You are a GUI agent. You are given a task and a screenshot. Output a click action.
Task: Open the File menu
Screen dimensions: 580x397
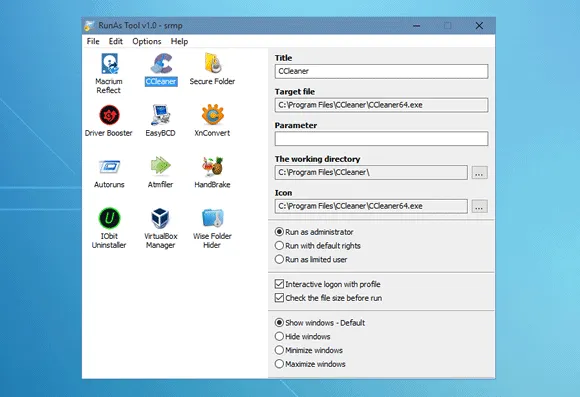point(93,41)
